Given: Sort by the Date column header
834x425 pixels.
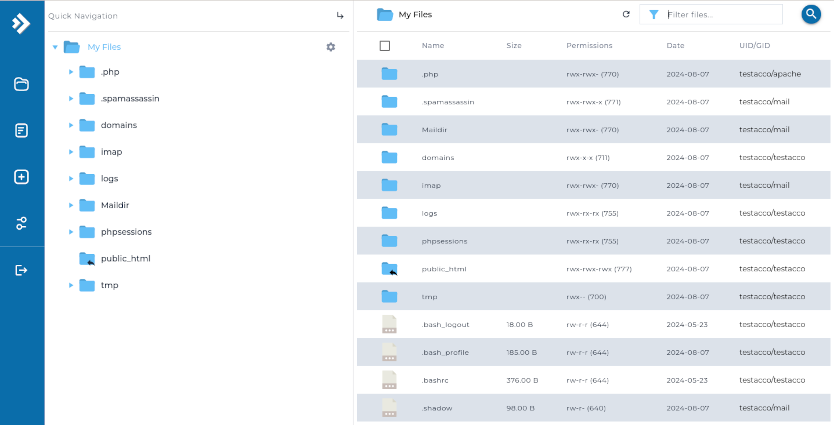Looking at the screenshot, I should click(675, 46).
